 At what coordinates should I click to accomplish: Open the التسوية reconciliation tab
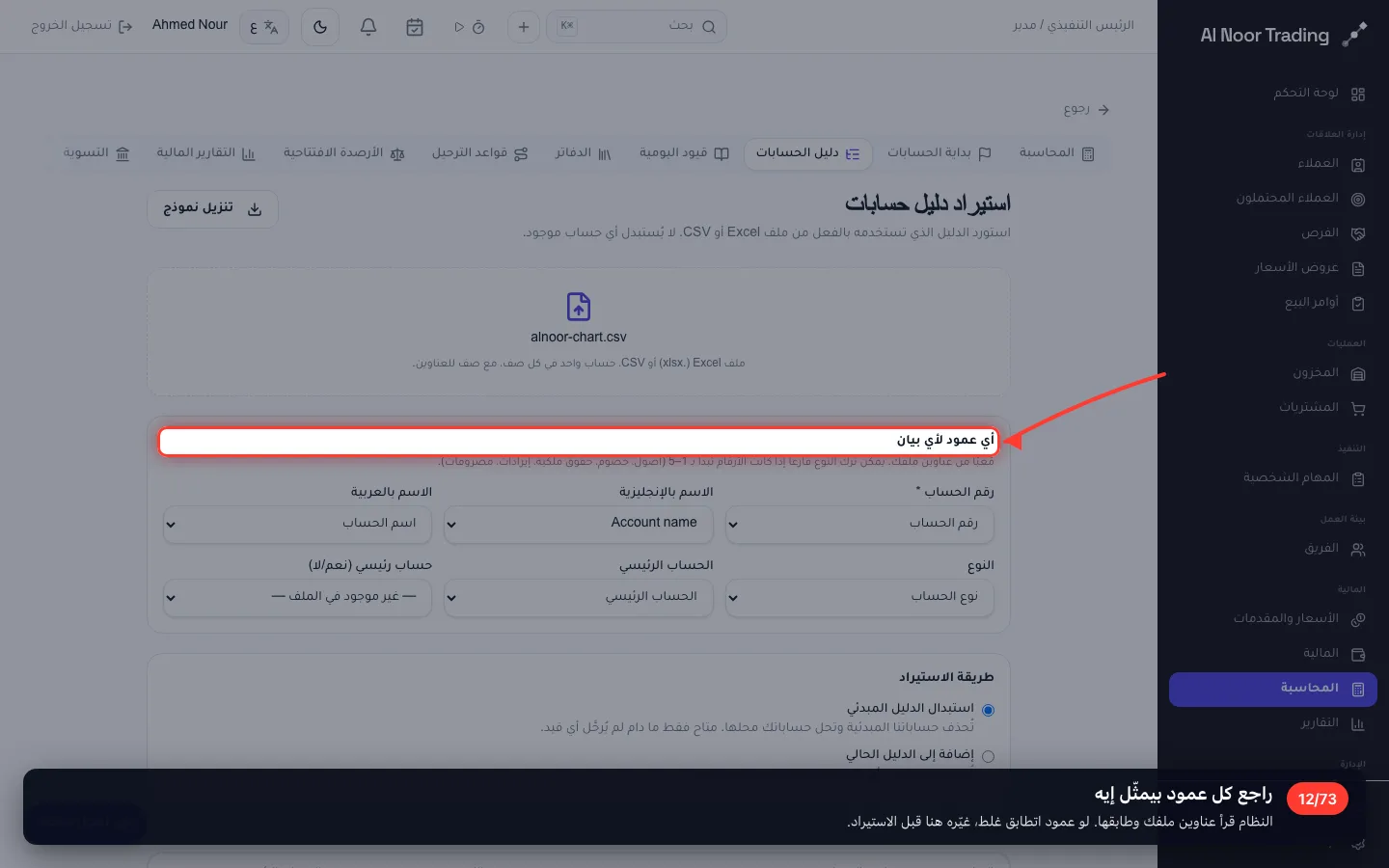pyautogui.click(x=96, y=153)
